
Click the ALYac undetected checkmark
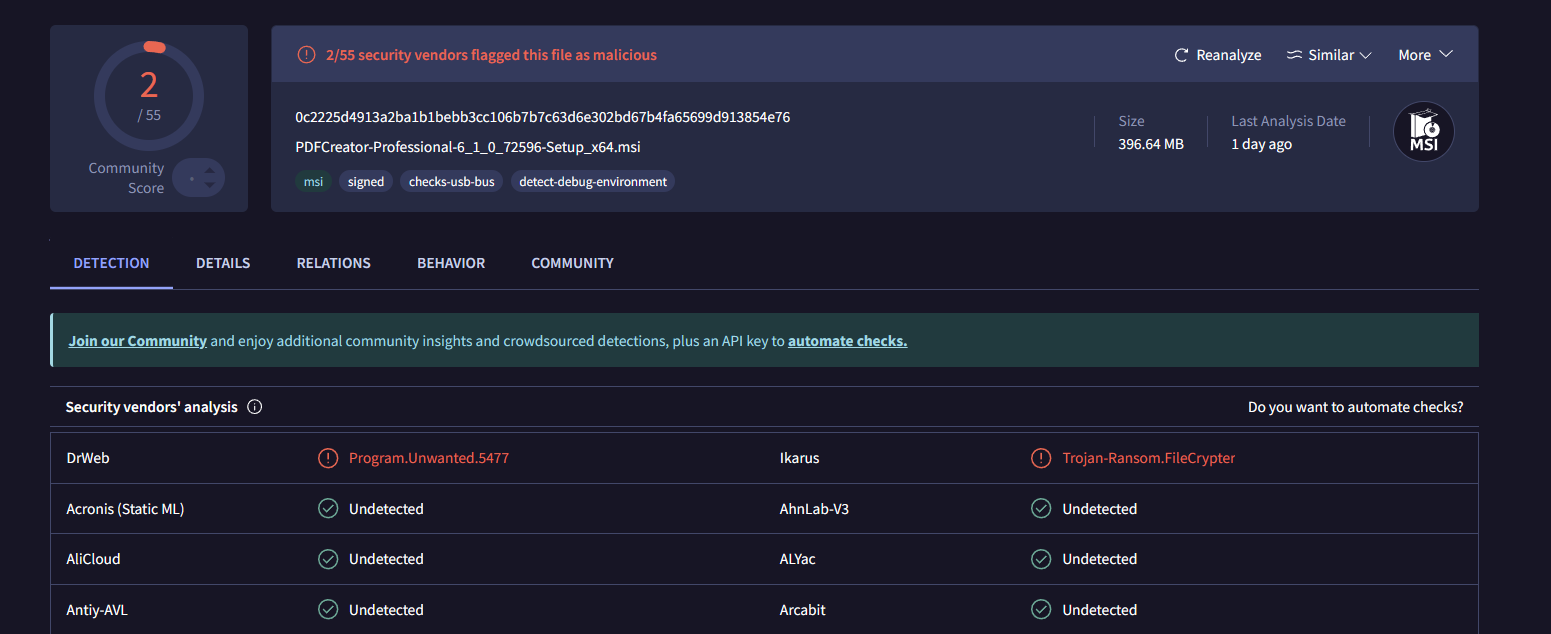coord(1041,559)
